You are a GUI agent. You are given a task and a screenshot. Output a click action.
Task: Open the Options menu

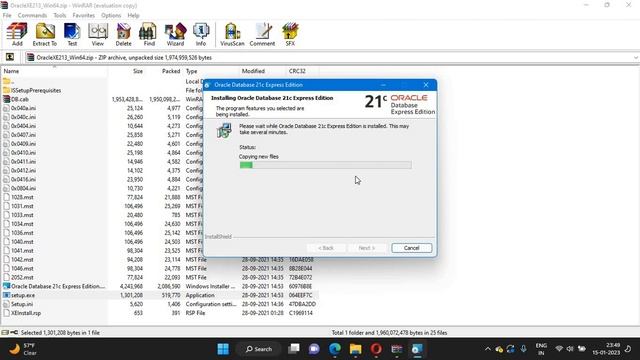click(111, 16)
